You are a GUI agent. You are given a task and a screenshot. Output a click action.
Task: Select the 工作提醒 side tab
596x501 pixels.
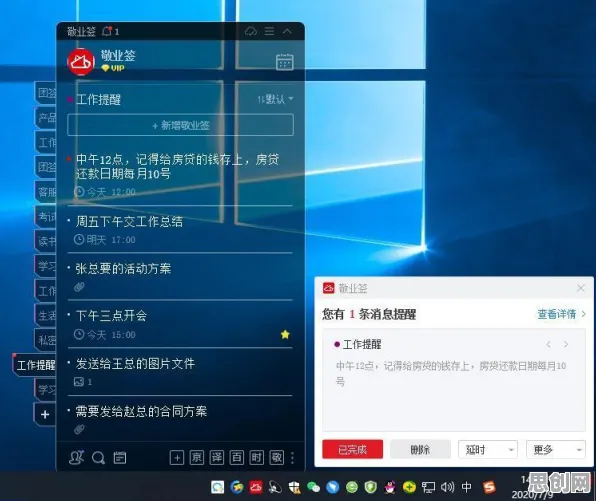35,365
